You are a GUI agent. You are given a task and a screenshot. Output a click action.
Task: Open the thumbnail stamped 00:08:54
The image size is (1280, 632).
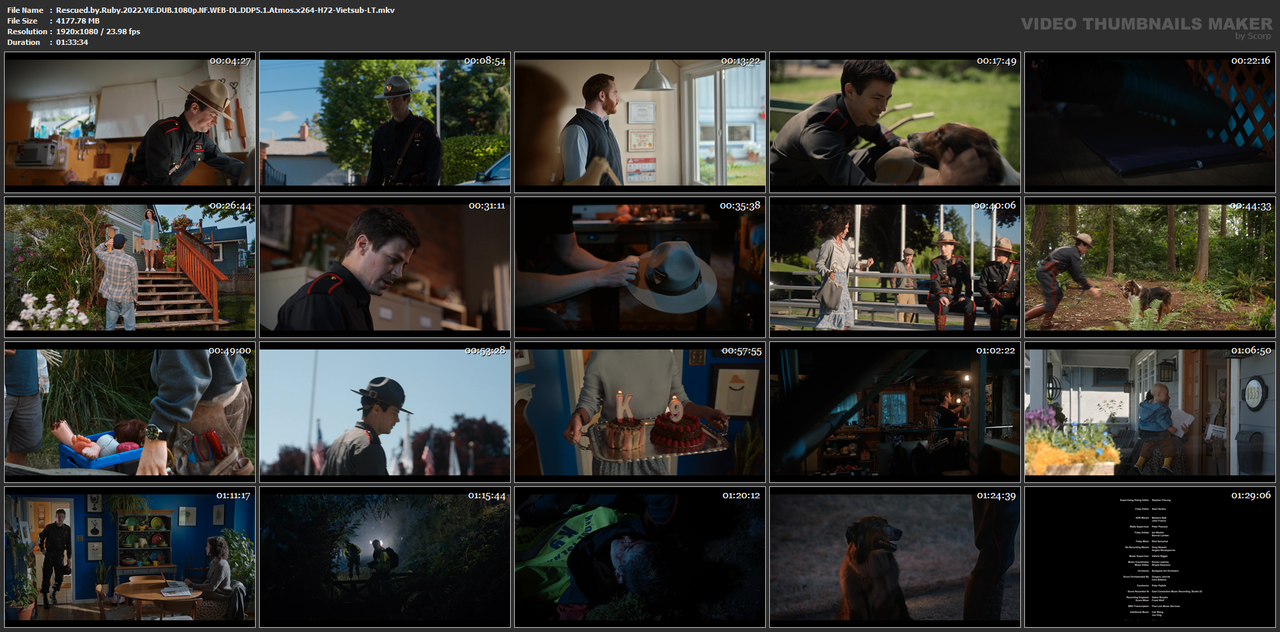(383, 121)
